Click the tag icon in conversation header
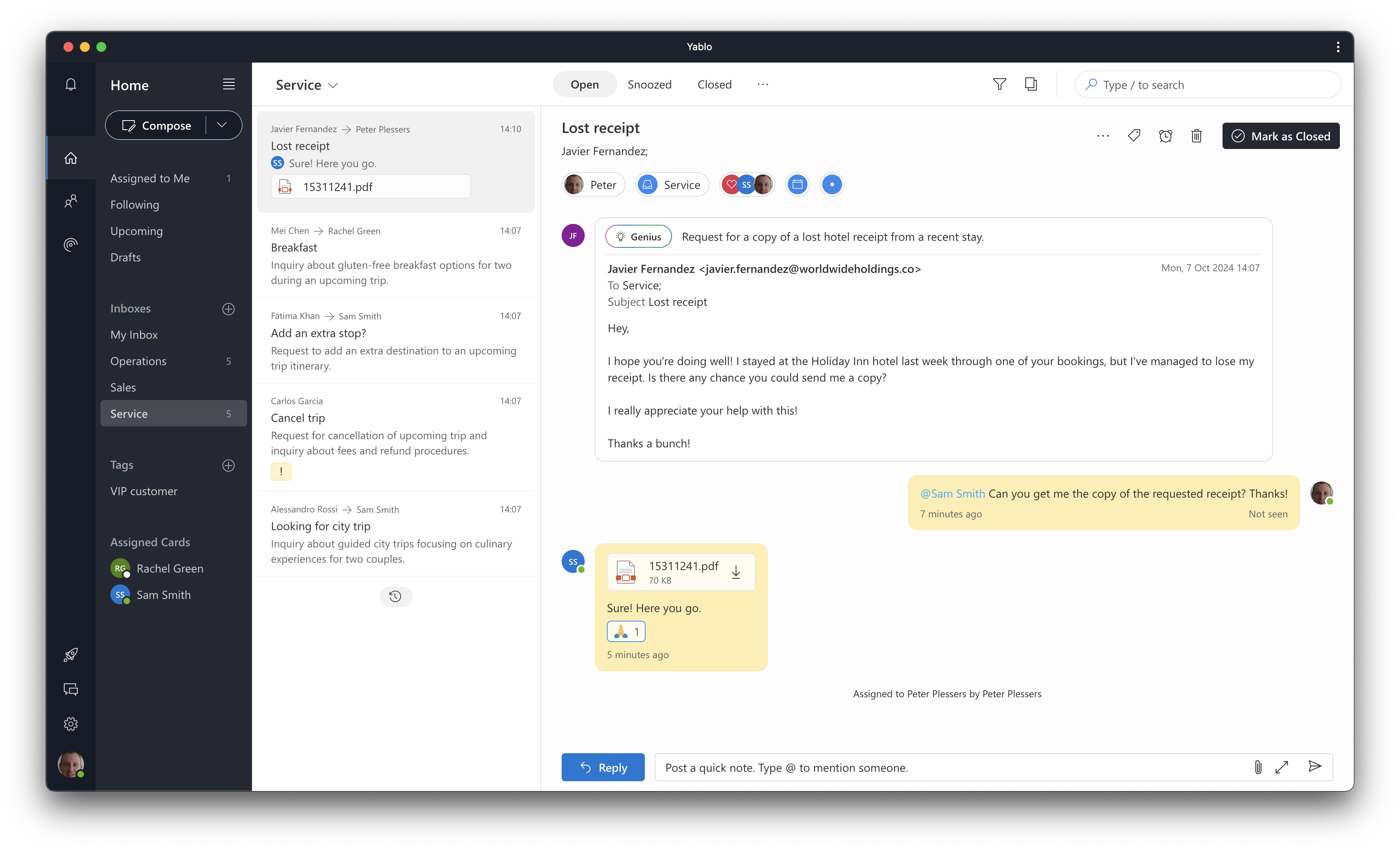The image size is (1400, 852). pyautogui.click(x=1134, y=136)
